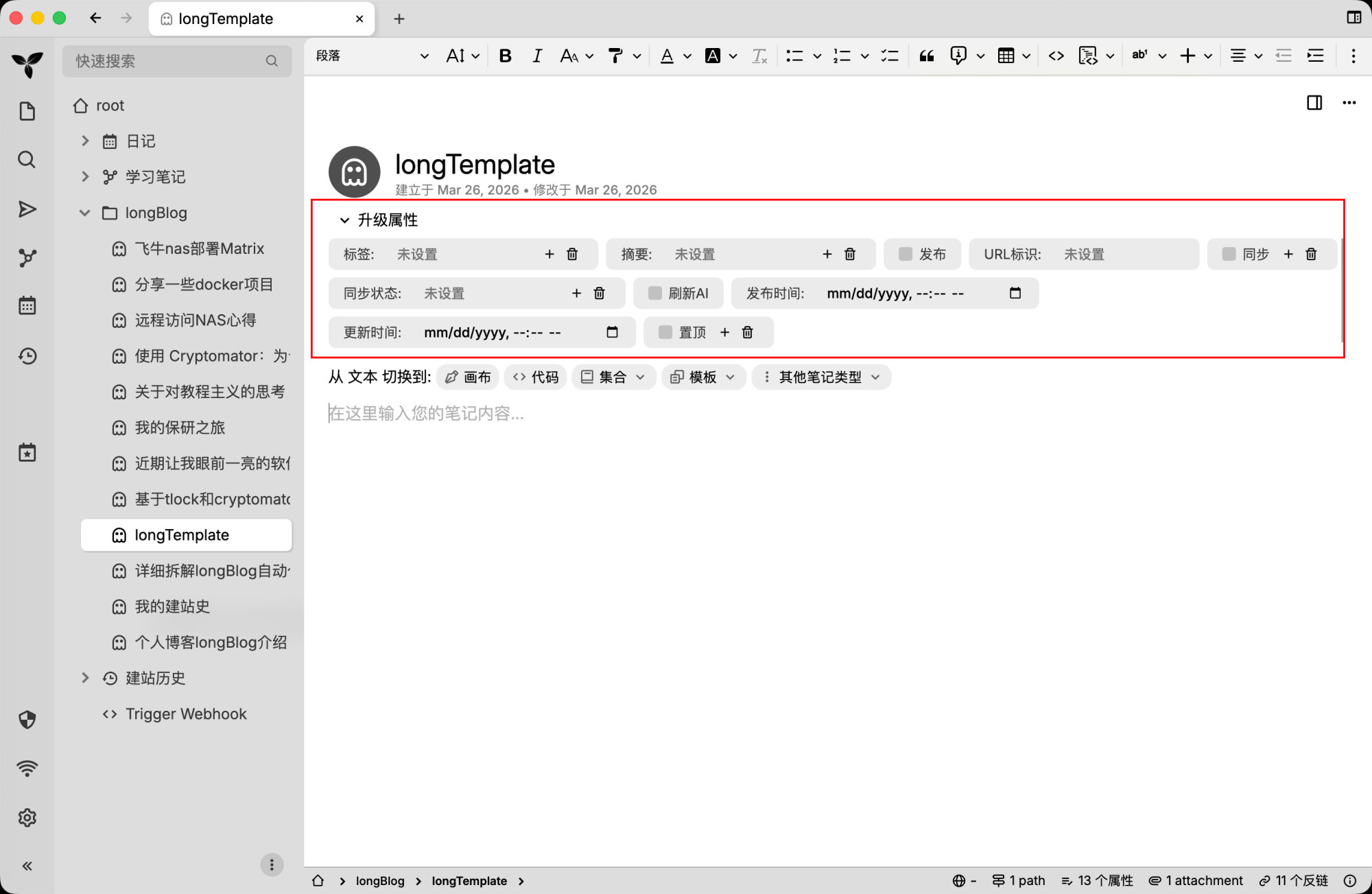The image size is (1372, 894).
Task: Collapse the 升级属性 section
Action: 344,220
